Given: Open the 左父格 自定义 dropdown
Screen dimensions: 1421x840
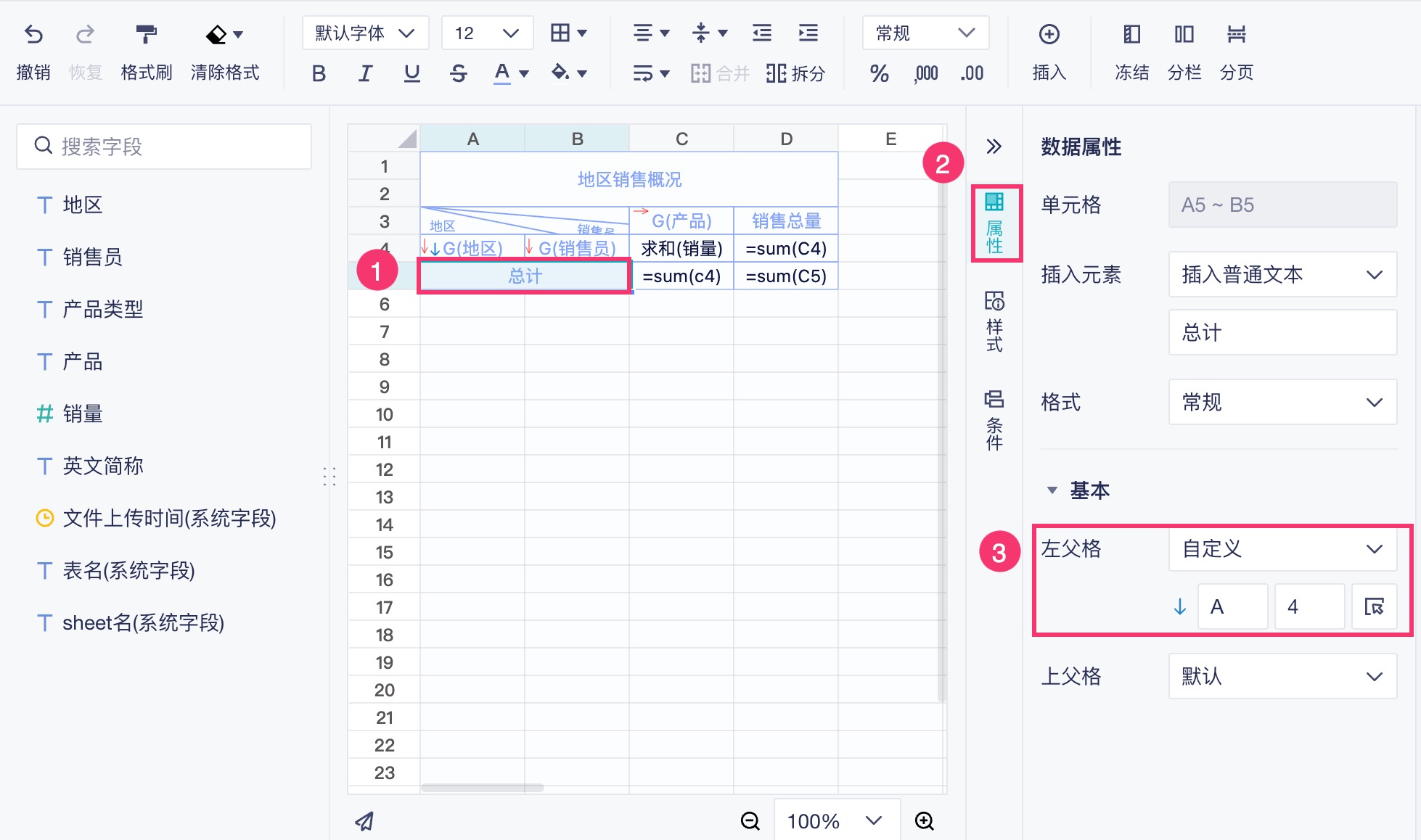Looking at the screenshot, I should pos(1282,549).
